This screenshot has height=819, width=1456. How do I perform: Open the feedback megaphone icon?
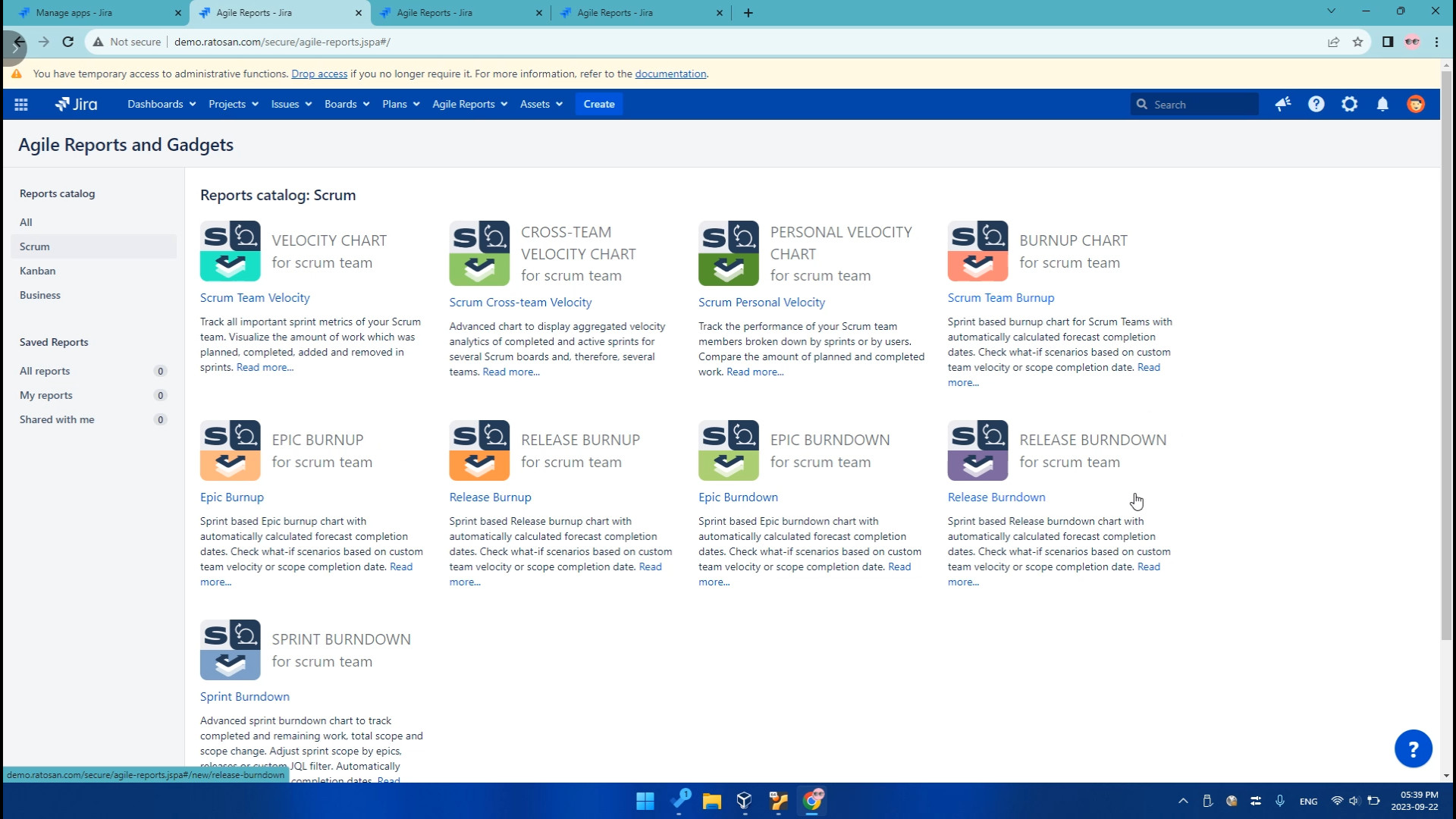1283,105
